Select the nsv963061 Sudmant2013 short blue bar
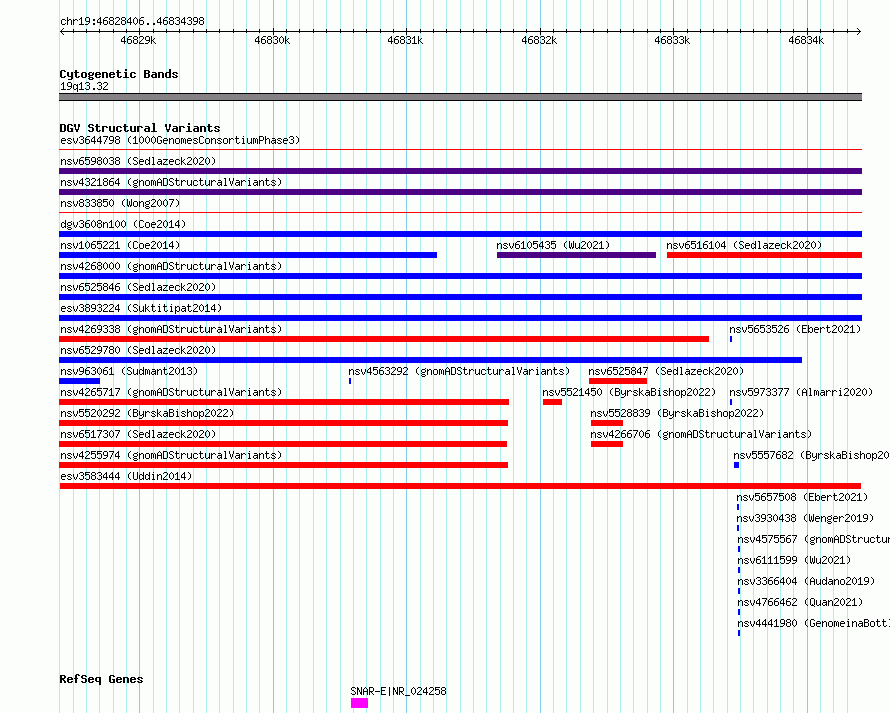The width and height of the screenshot is (890, 713). point(79,381)
